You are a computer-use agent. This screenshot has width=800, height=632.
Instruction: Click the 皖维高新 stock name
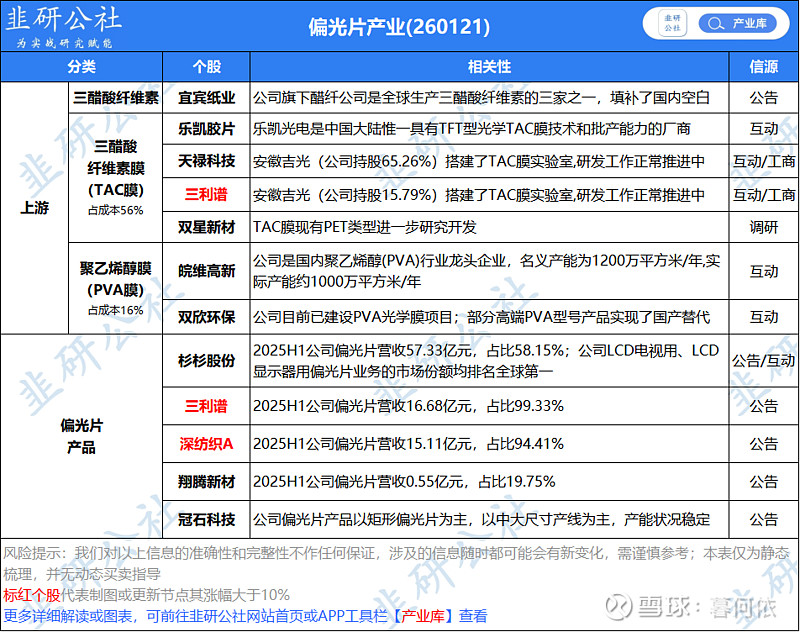[x=206, y=270]
